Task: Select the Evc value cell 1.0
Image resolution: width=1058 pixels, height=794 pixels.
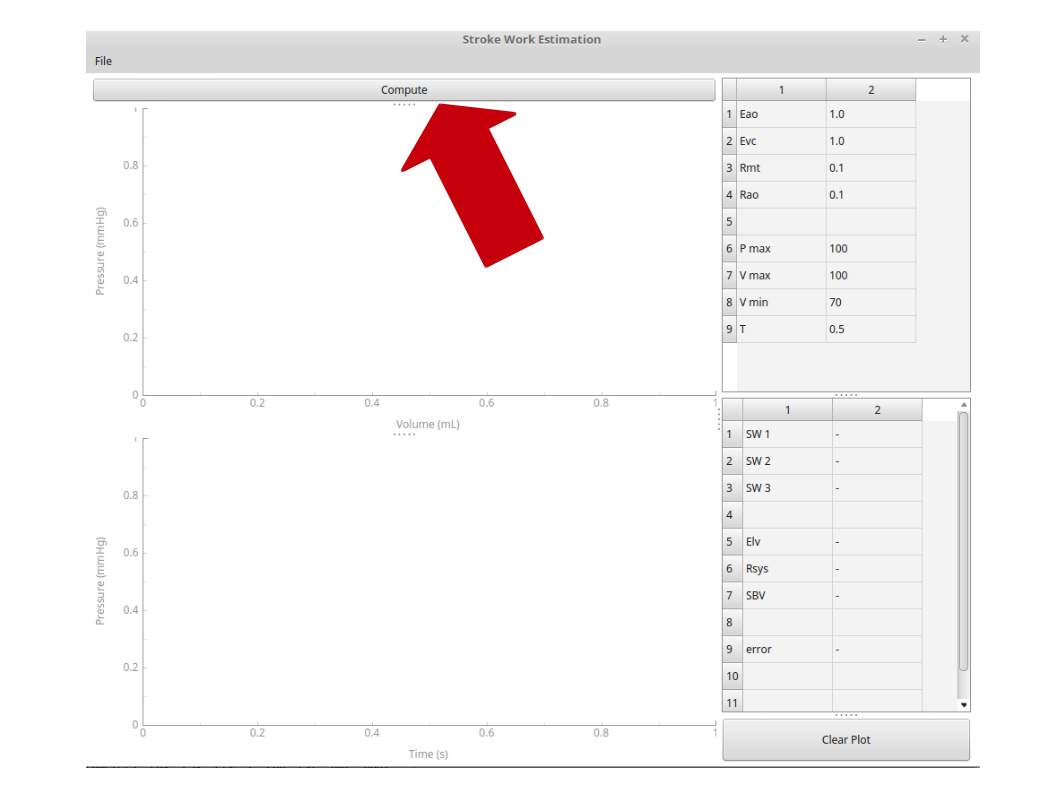Action: (870, 141)
